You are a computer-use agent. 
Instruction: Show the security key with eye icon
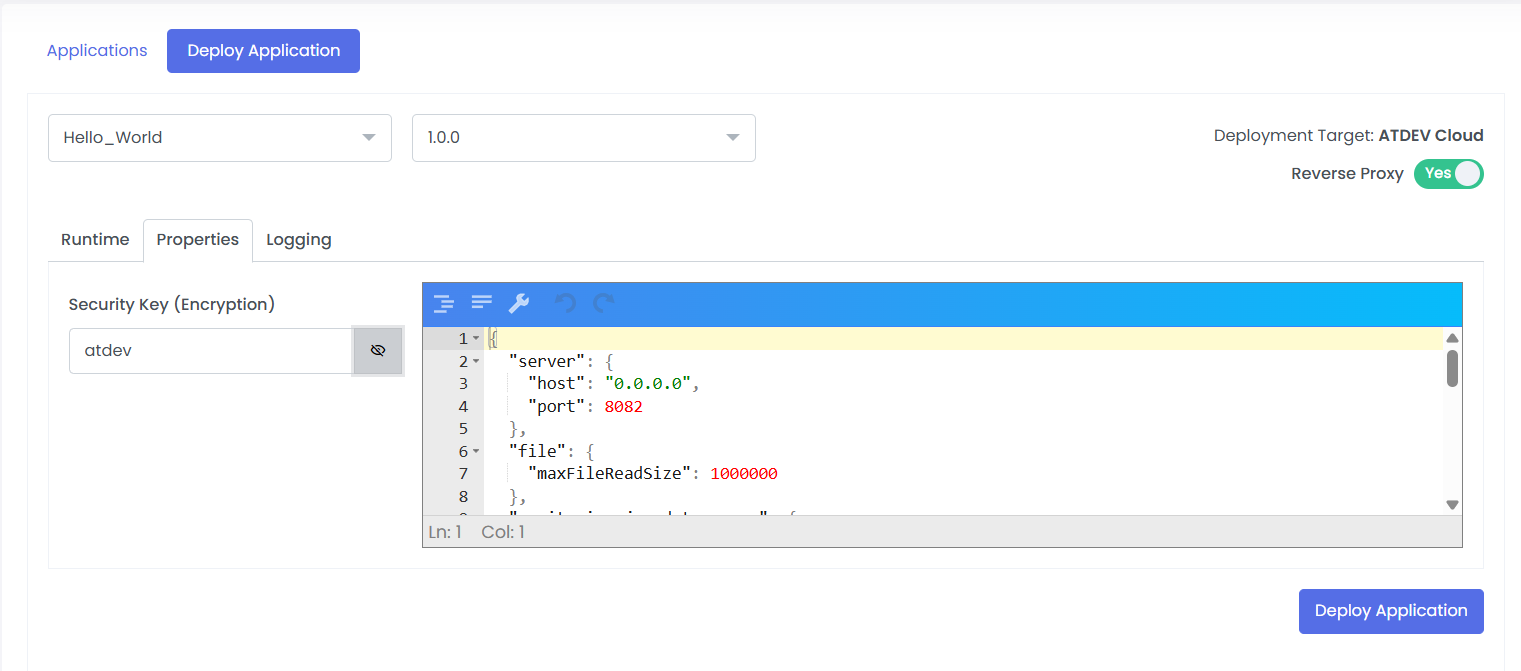pos(378,351)
